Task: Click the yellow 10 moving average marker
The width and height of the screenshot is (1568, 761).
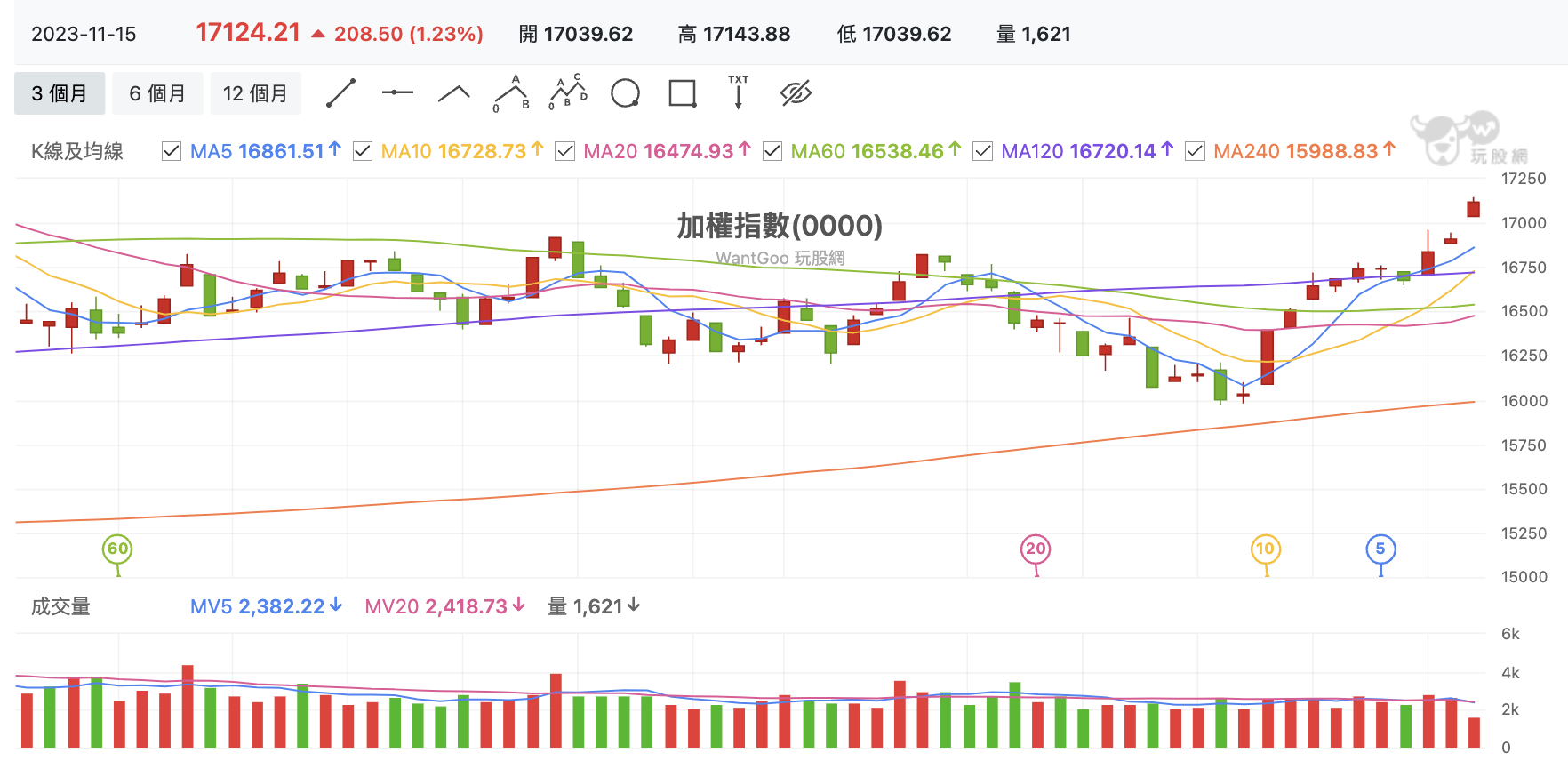Action: tap(1265, 549)
